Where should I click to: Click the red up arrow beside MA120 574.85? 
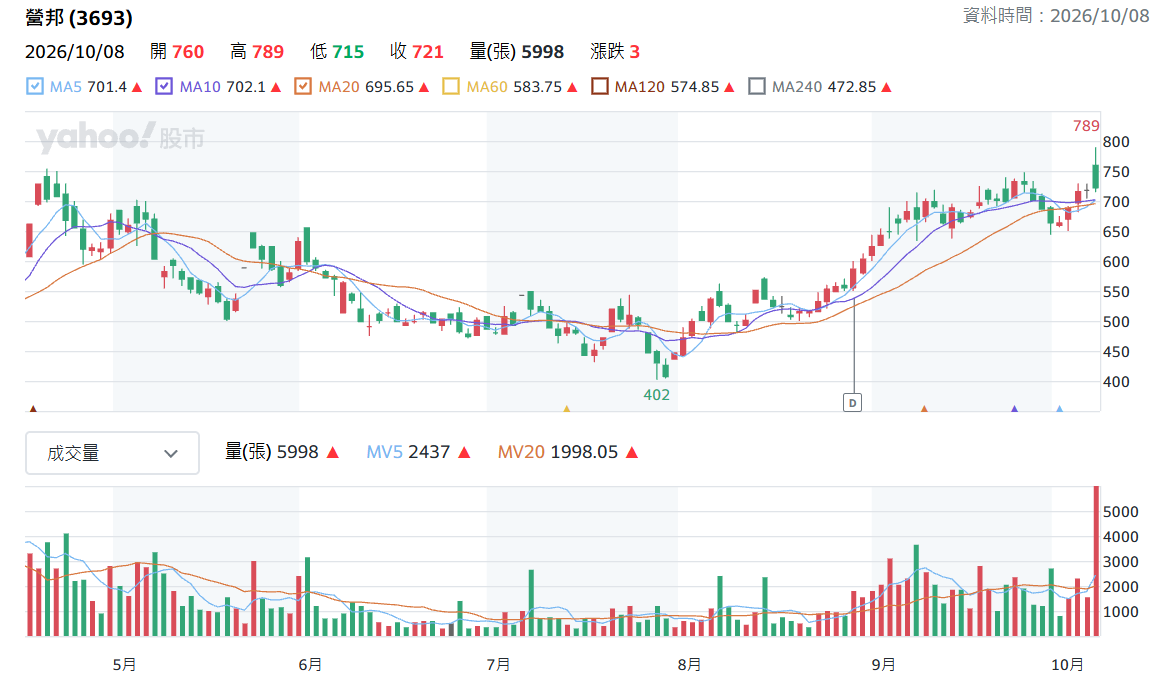[729, 88]
